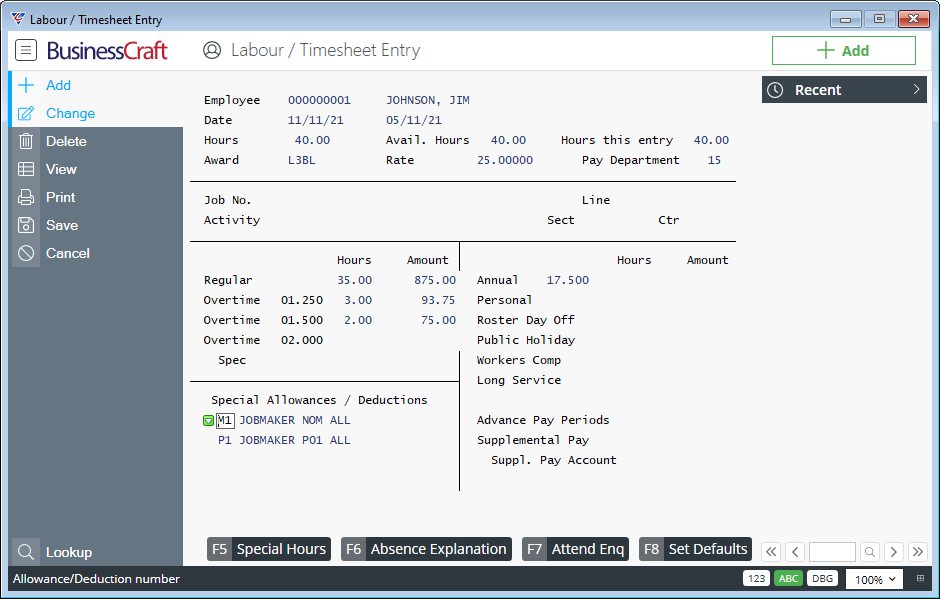Click Regular amount 875.00
The image size is (940, 599).
(435, 280)
